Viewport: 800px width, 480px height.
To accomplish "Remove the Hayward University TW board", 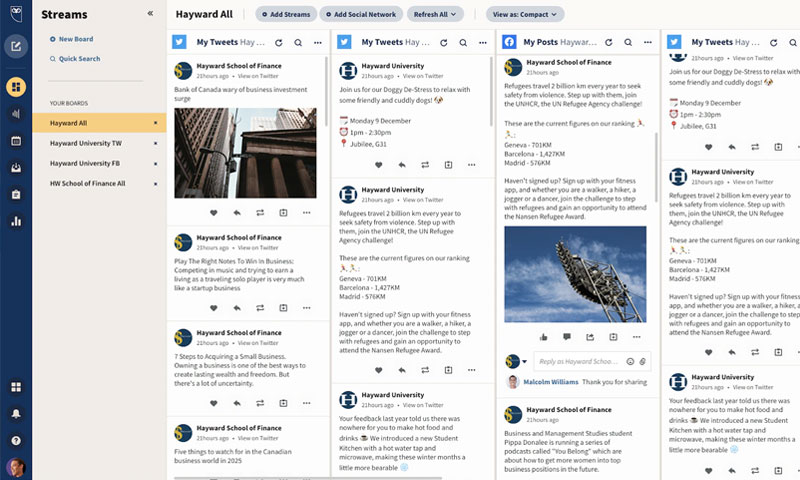I will click(x=156, y=143).
